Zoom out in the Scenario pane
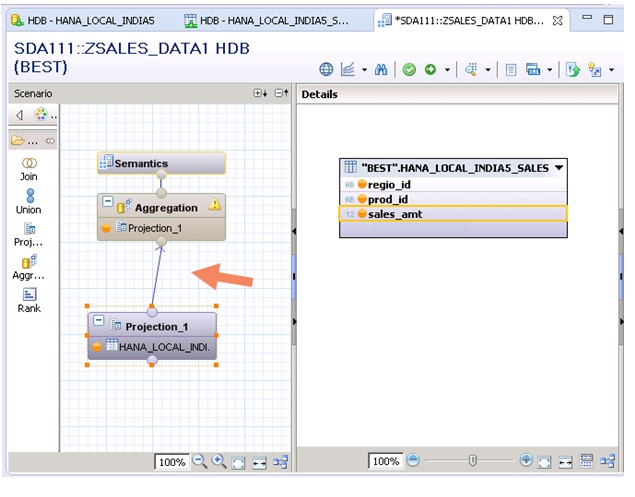 (200, 461)
